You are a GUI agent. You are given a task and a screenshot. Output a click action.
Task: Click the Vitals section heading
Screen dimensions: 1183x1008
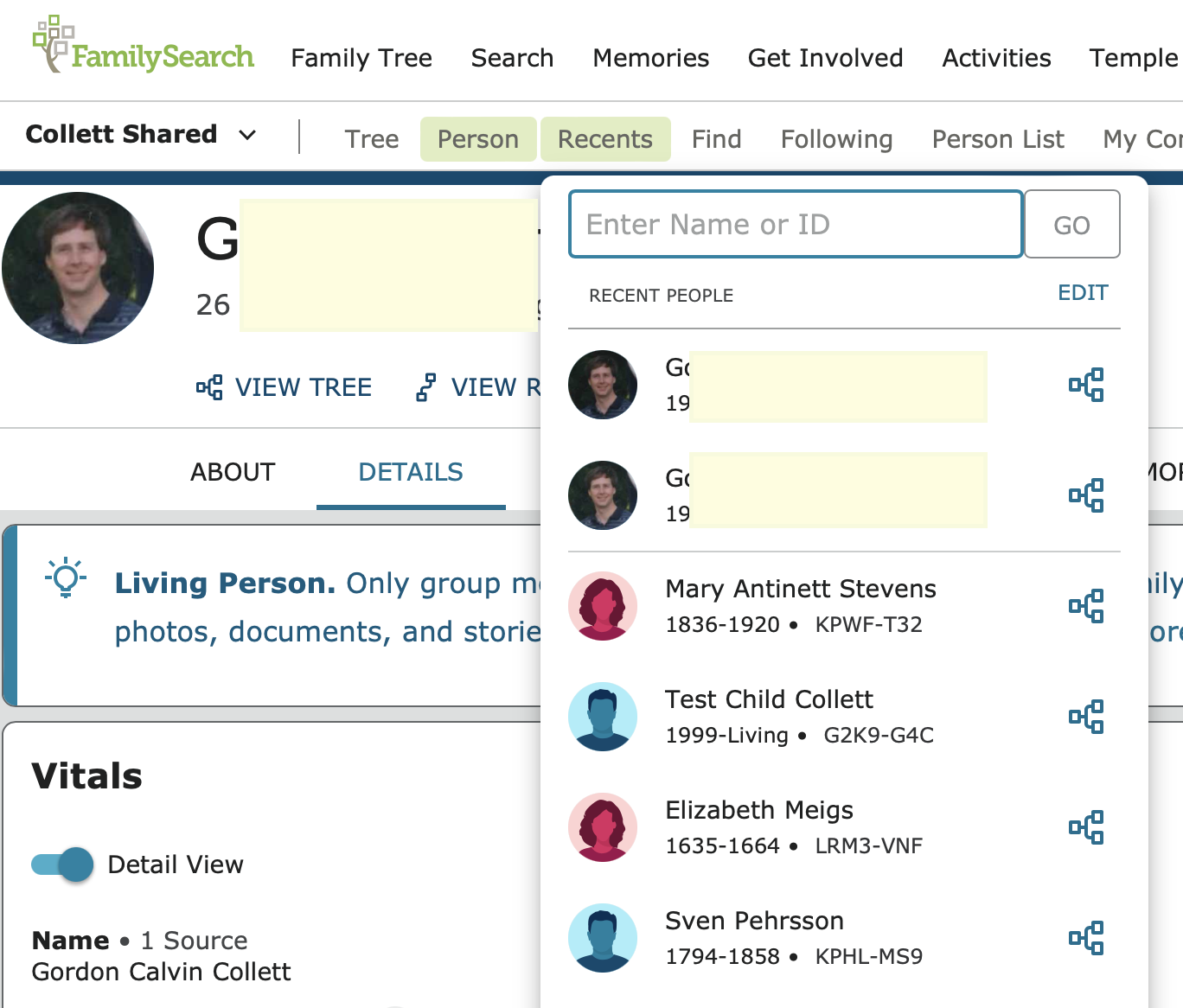click(86, 776)
